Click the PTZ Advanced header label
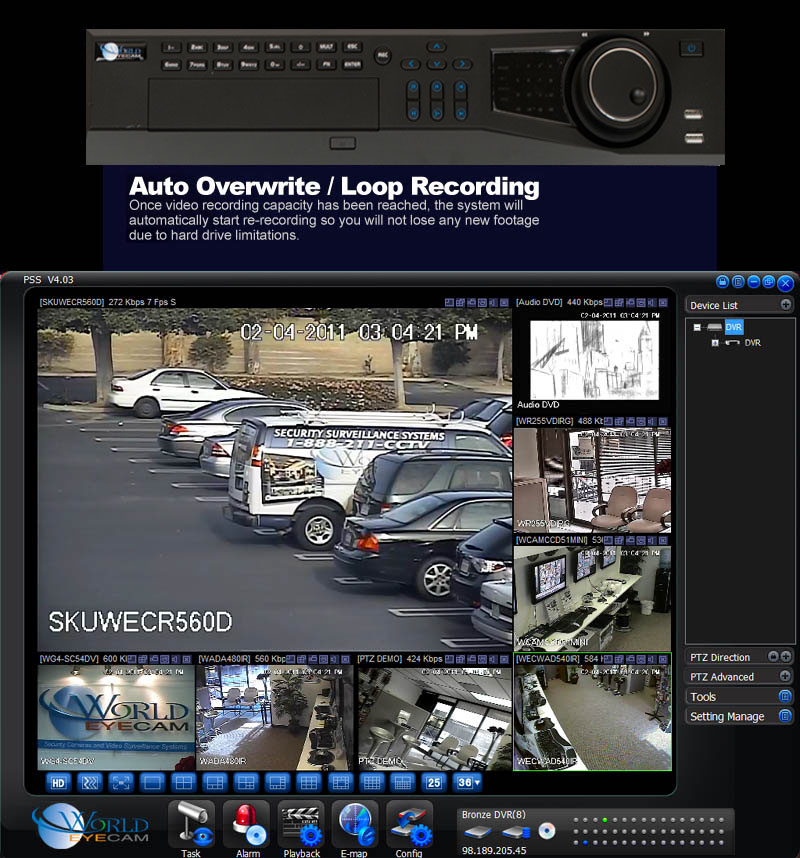Viewport: 800px width, 858px height. 722,677
